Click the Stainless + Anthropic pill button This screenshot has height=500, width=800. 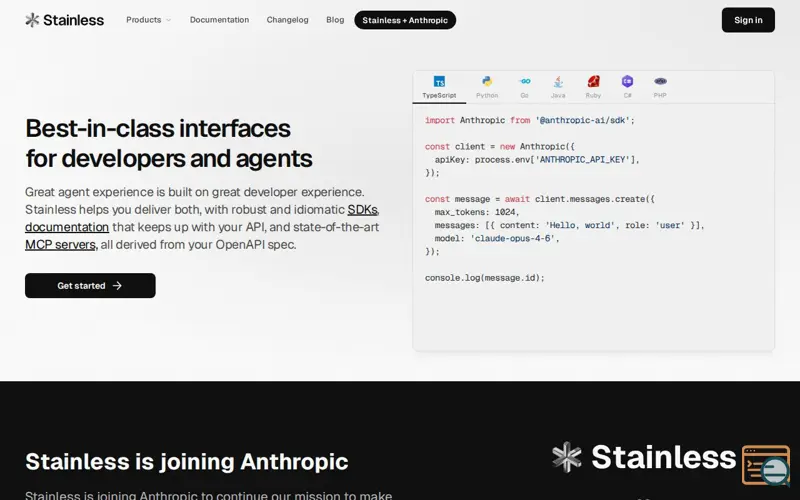click(x=405, y=20)
